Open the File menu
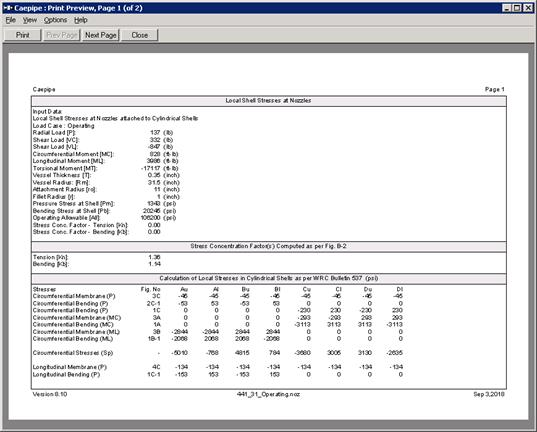The height and width of the screenshot is (432, 537). tap(11, 20)
